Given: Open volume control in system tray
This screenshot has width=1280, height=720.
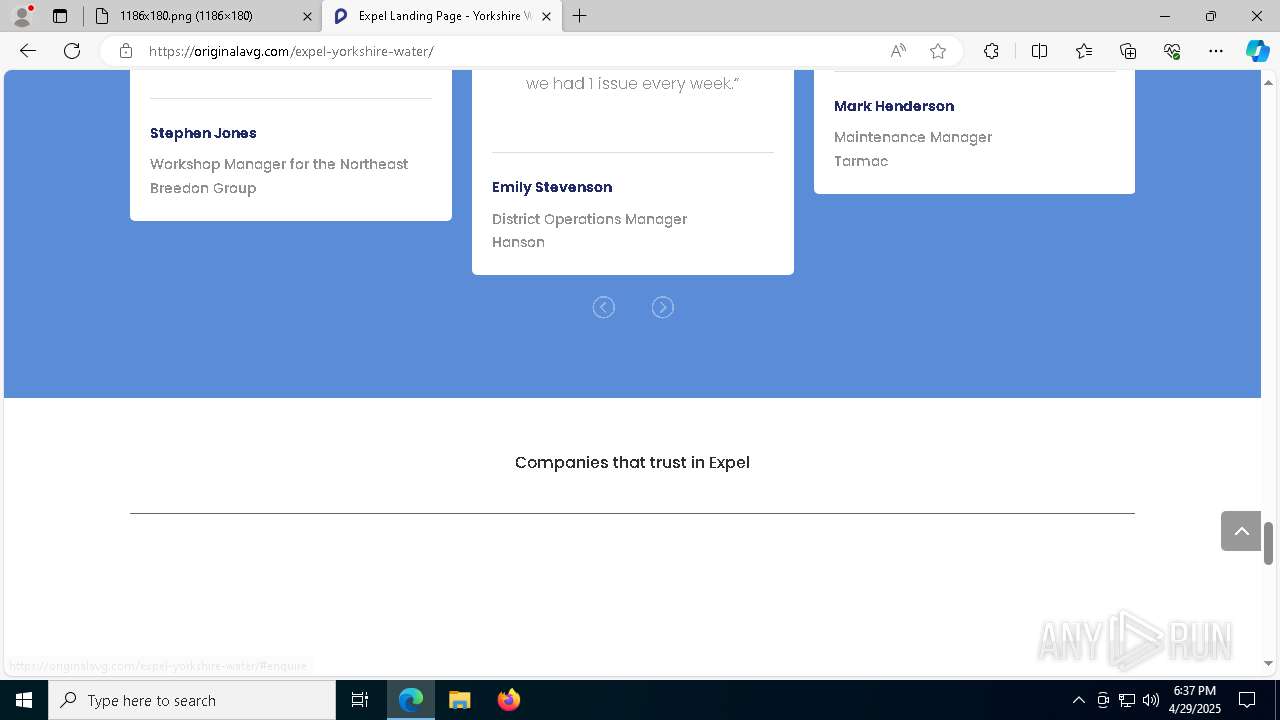Looking at the screenshot, I should point(1151,700).
